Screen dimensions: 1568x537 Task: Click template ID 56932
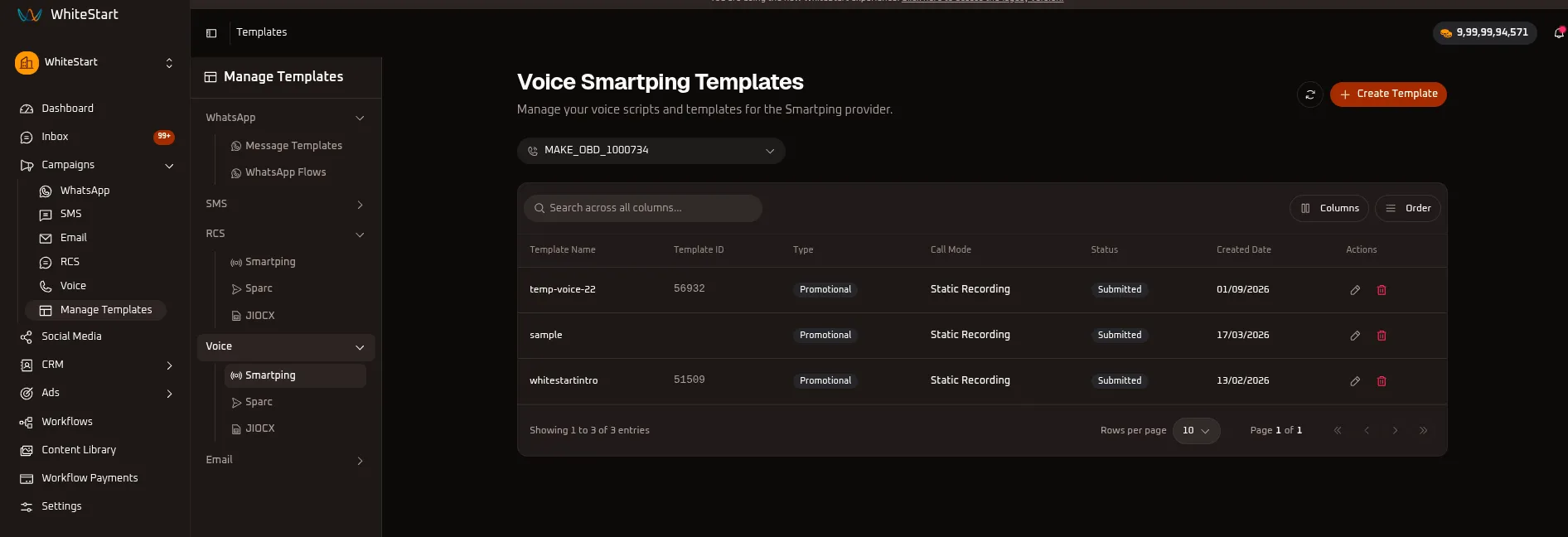[689, 288]
